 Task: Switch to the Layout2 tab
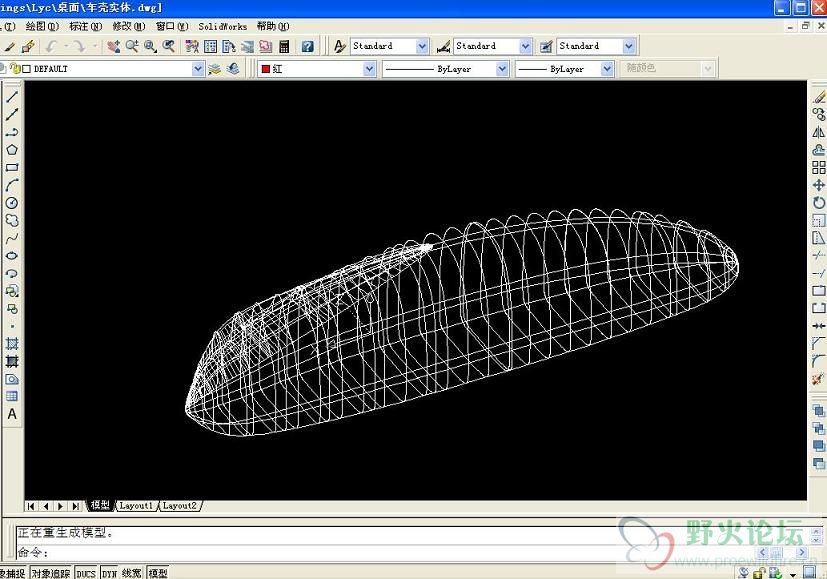(x=180, y=506)
